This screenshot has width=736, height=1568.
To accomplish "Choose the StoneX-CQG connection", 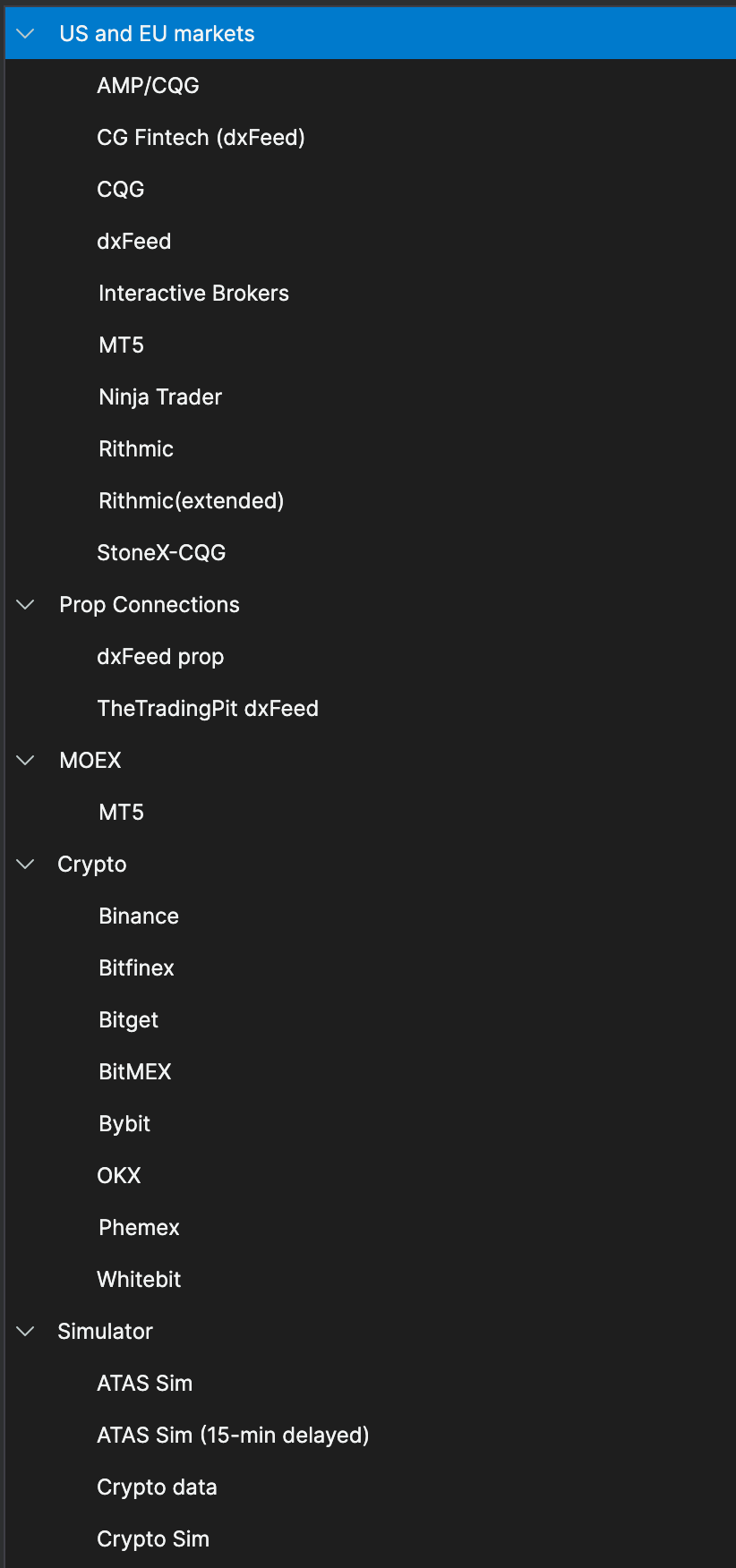I will point(160,552).
